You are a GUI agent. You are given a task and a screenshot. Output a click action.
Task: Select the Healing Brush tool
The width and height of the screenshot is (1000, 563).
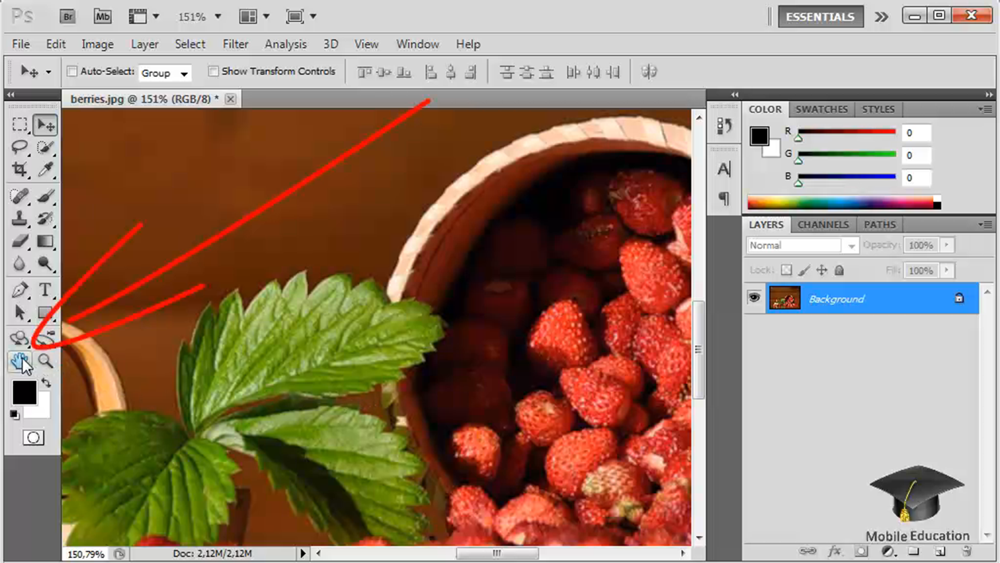point(20,196)
